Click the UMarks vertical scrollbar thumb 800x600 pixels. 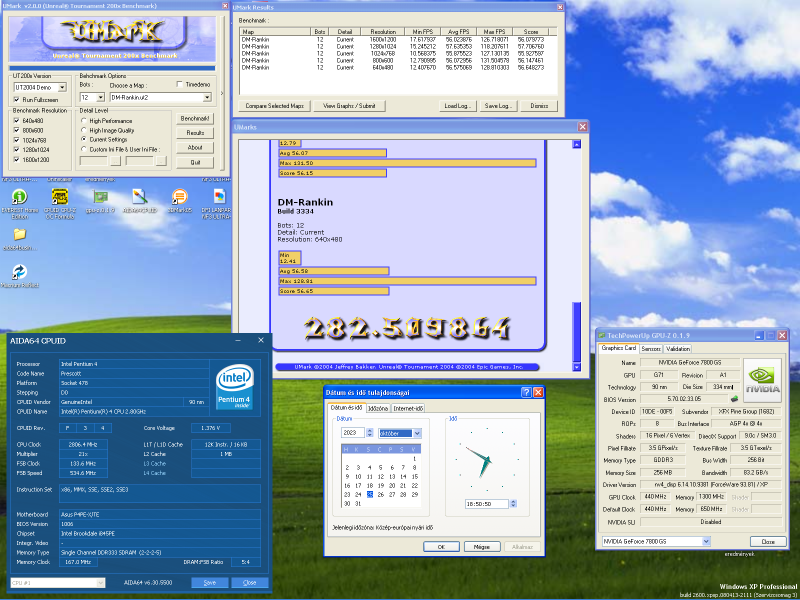[577, 332]
